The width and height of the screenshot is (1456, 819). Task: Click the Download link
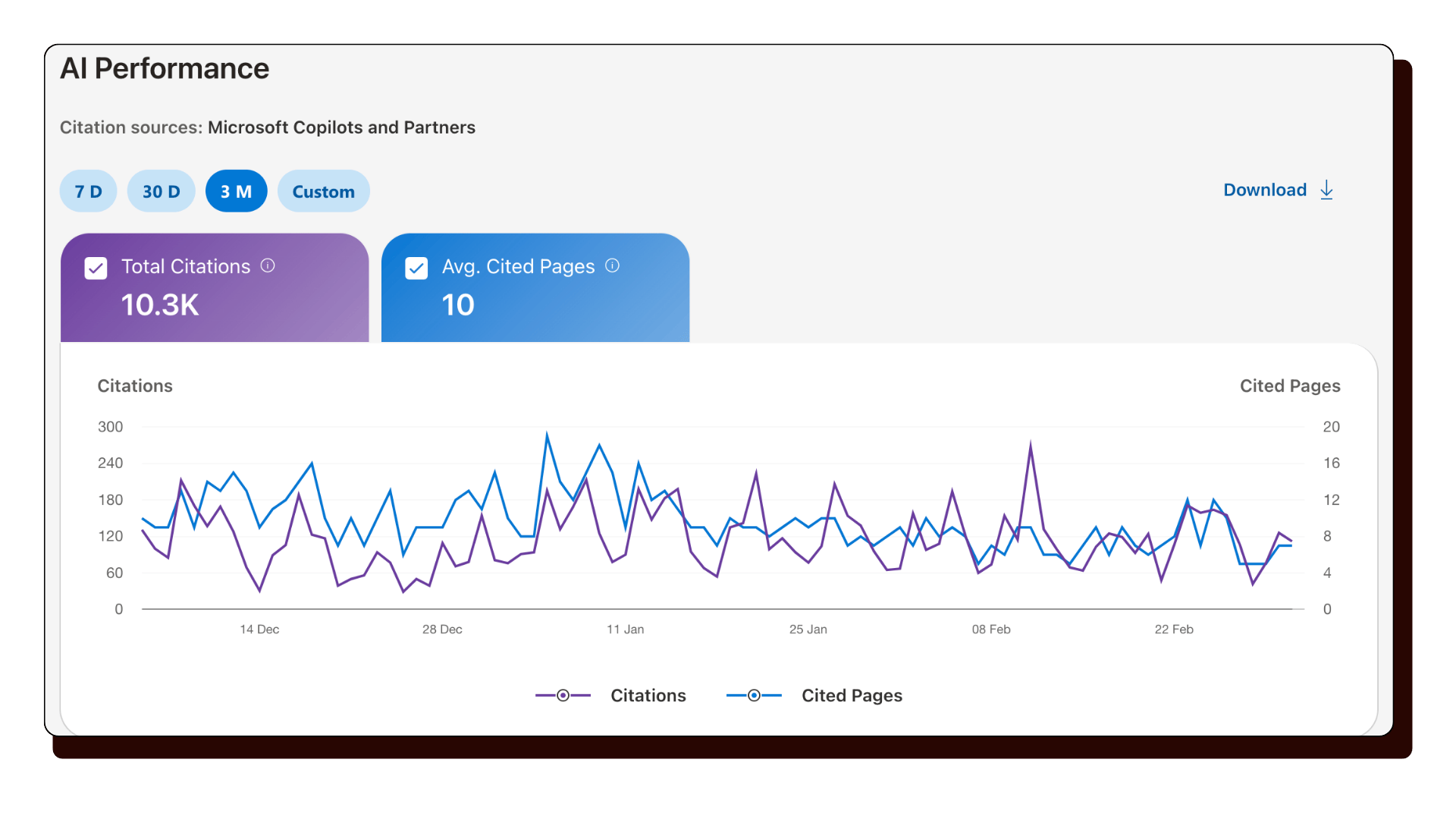(1264, 190)
